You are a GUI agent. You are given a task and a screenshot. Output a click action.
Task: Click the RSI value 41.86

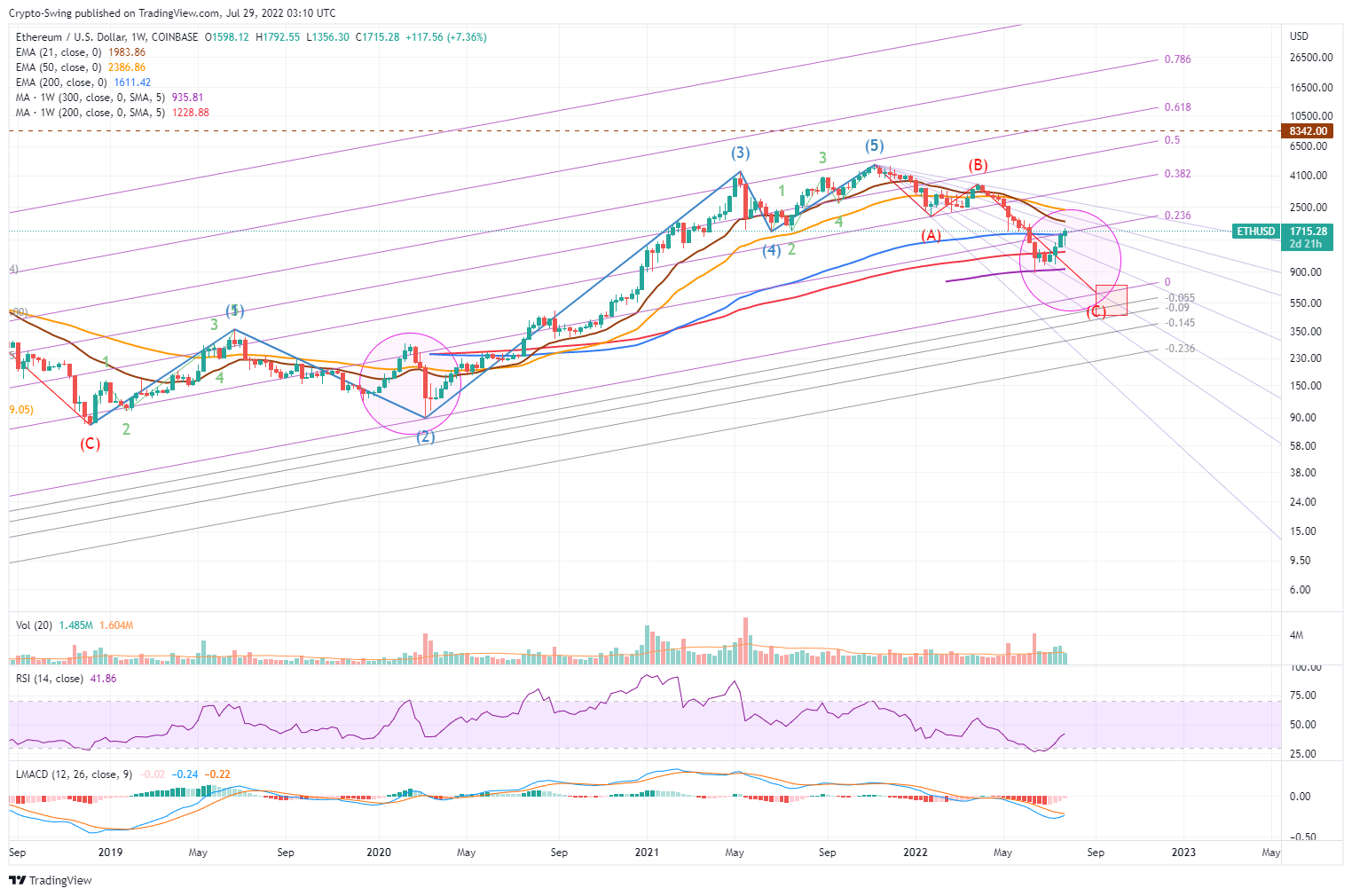[104, 679]
